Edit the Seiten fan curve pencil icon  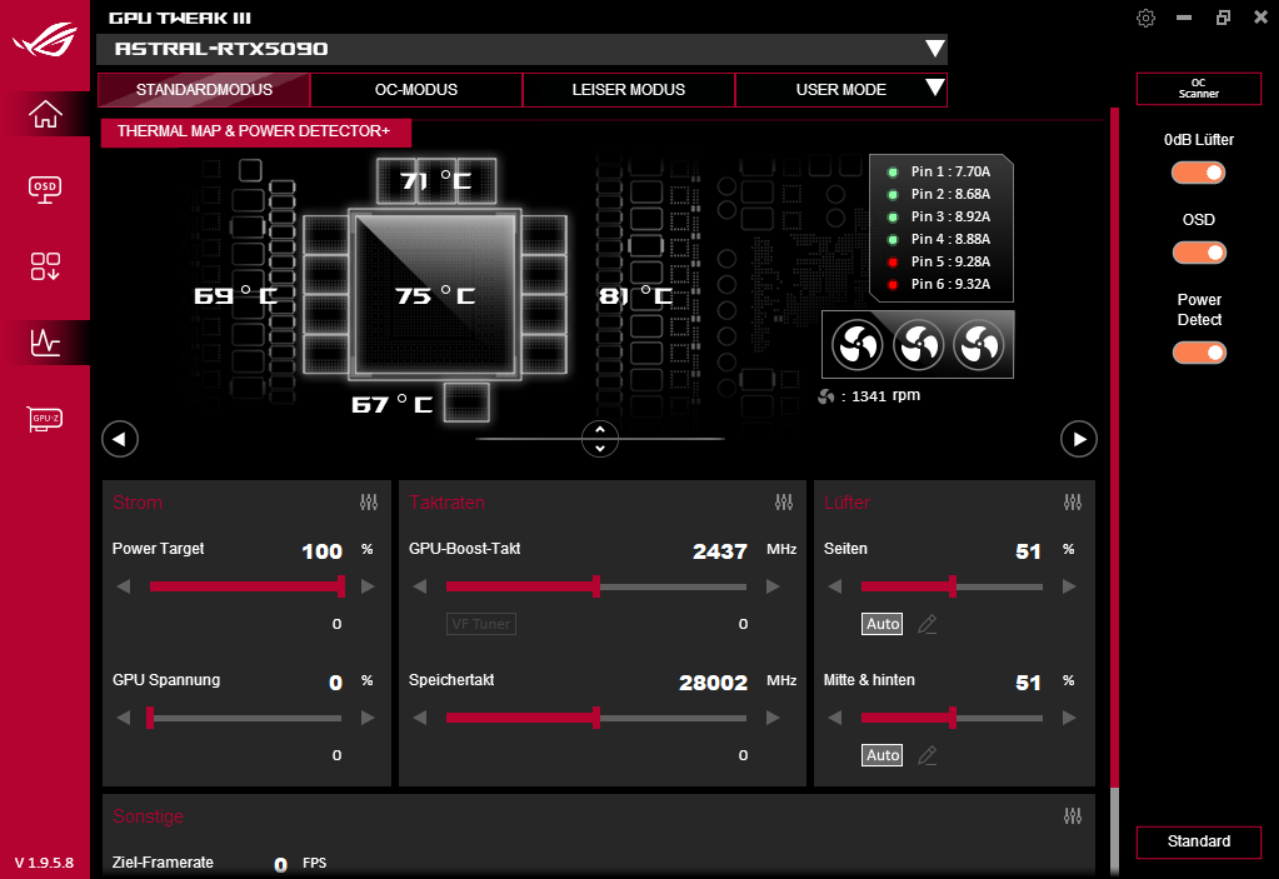point(927,624)
